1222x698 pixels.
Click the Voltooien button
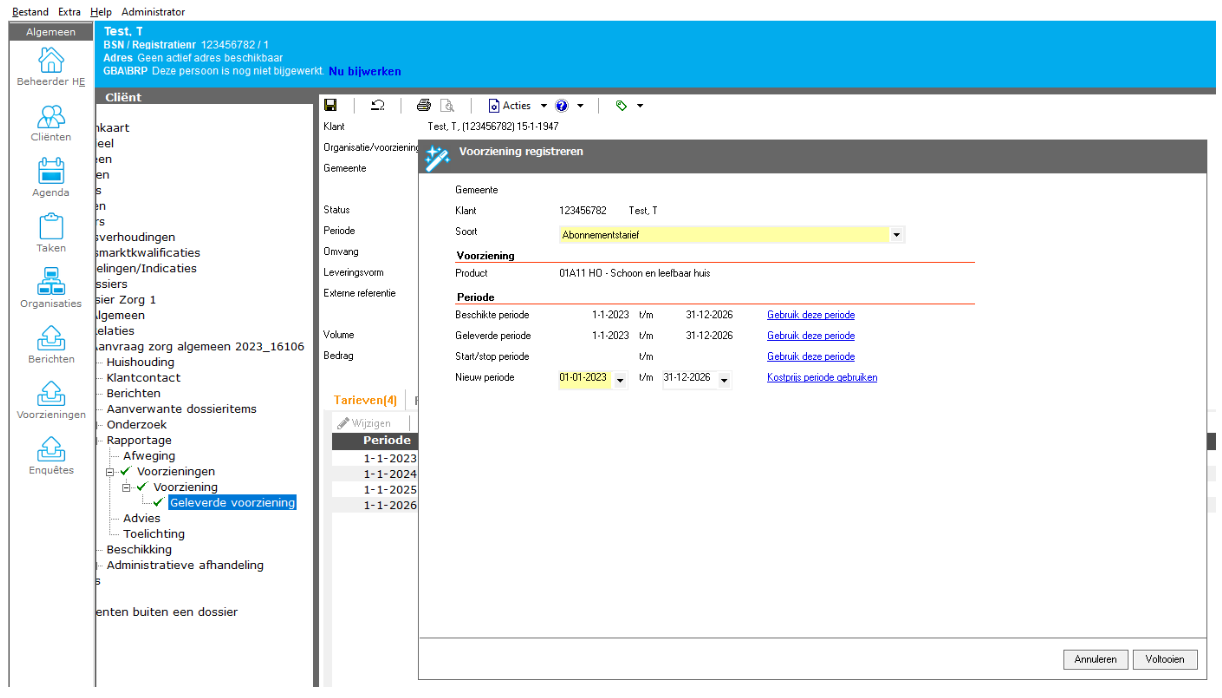[x=1164, y=659]
